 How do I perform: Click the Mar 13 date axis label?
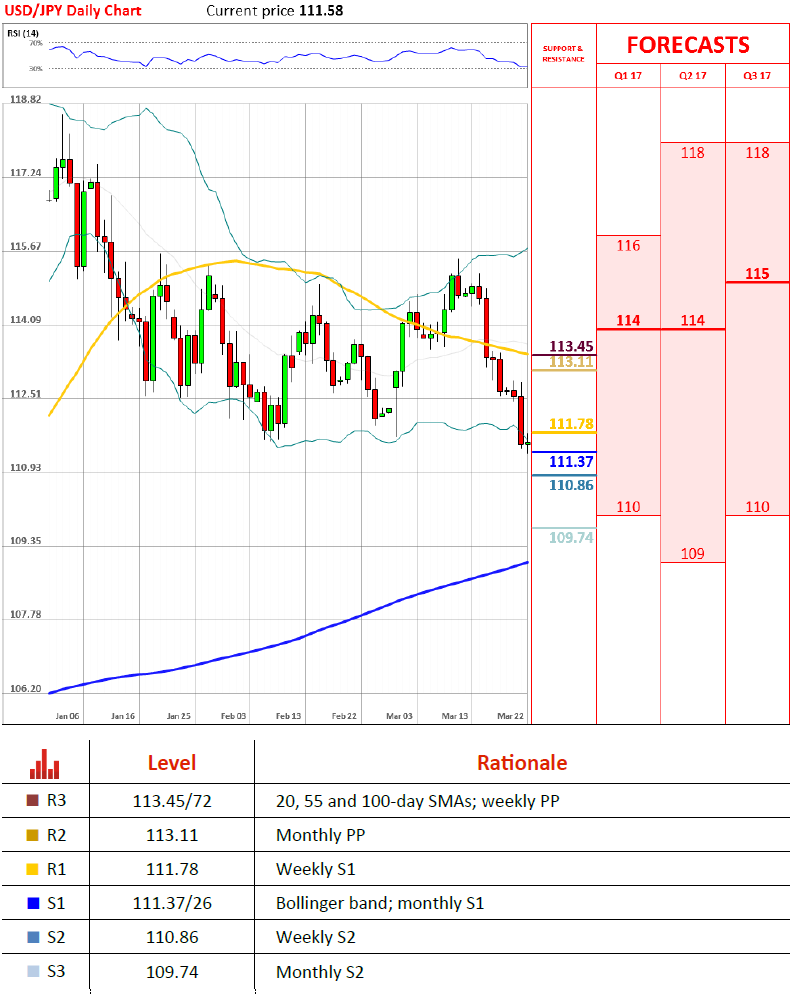click(456, 716)
